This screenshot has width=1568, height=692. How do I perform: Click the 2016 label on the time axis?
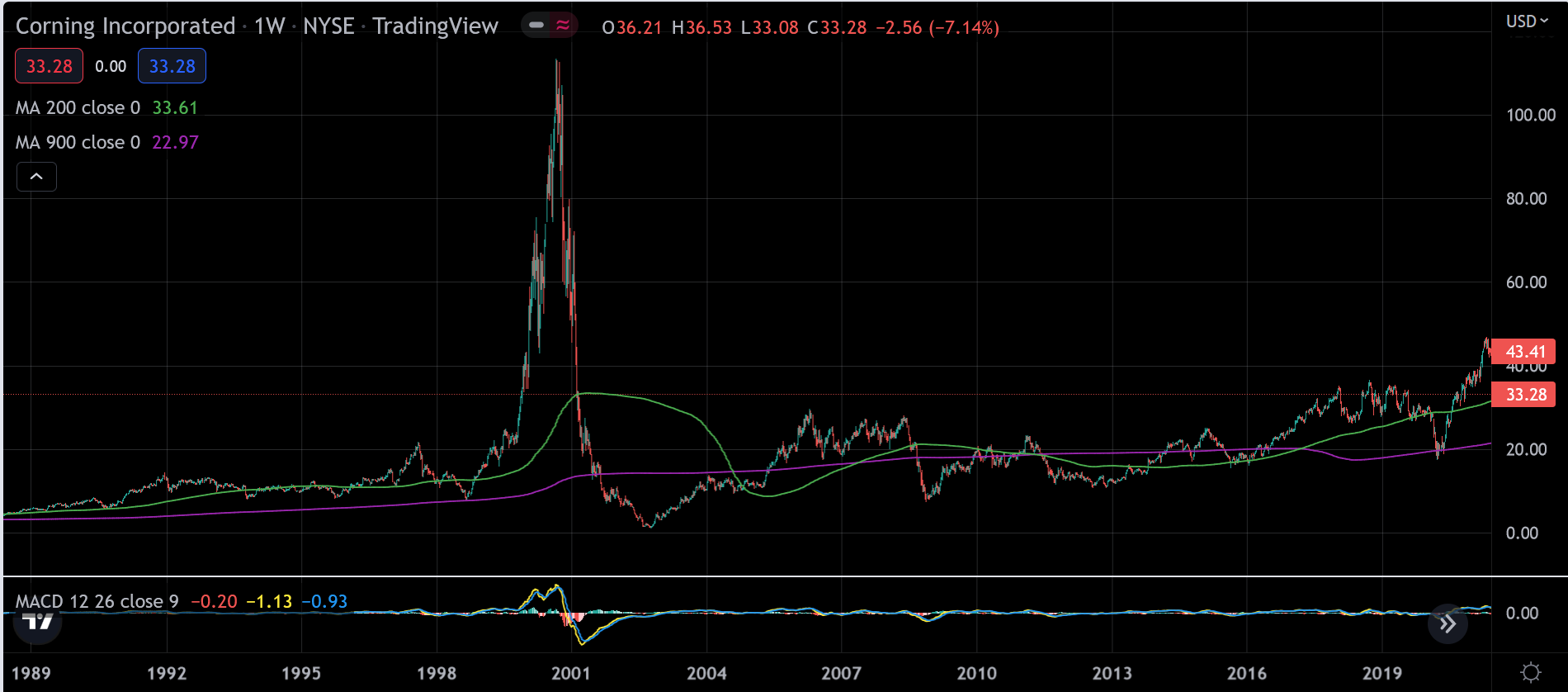1246,673
